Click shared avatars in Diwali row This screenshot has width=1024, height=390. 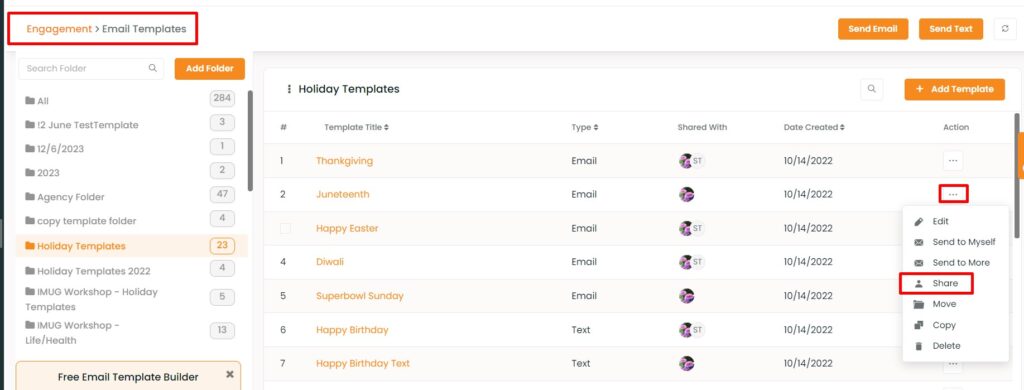pyautogui.click(x=691, y=262)
